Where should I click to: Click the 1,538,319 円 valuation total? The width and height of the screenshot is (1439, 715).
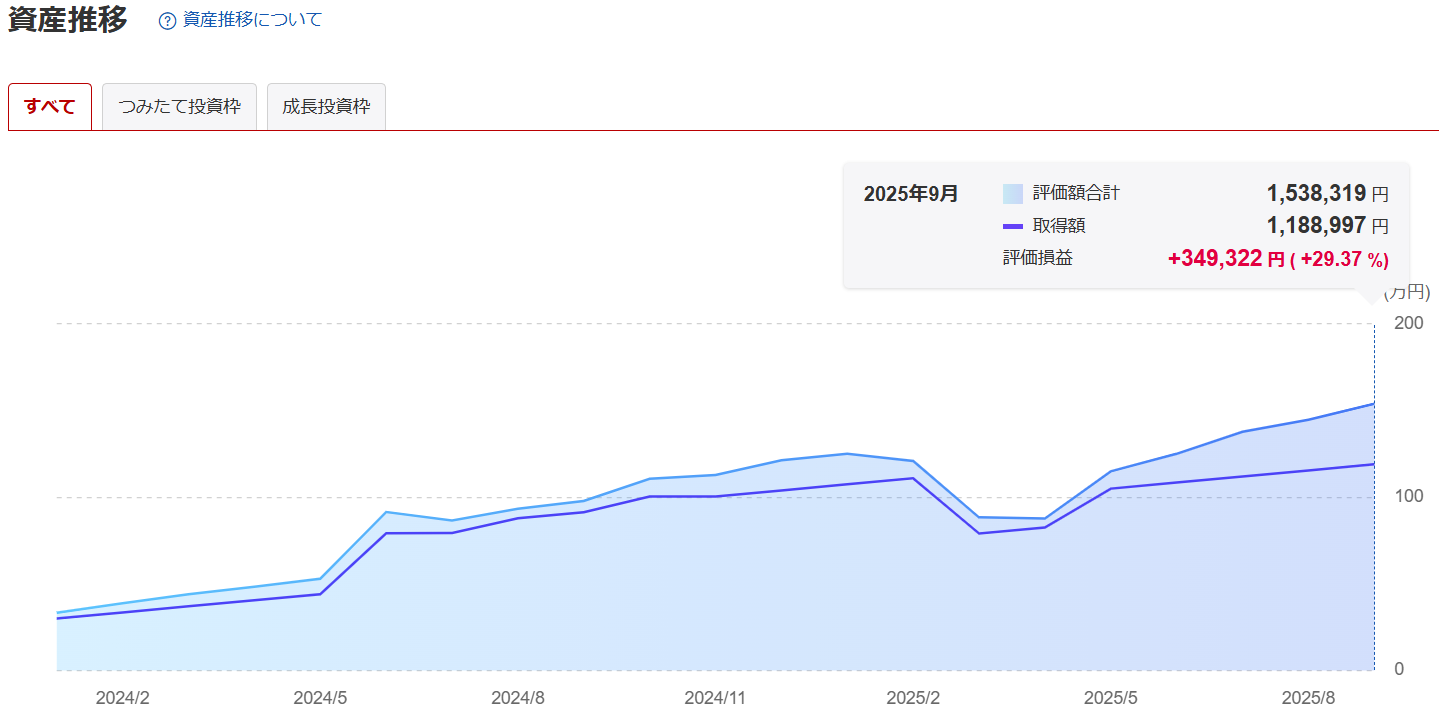tap(1326, 194)
